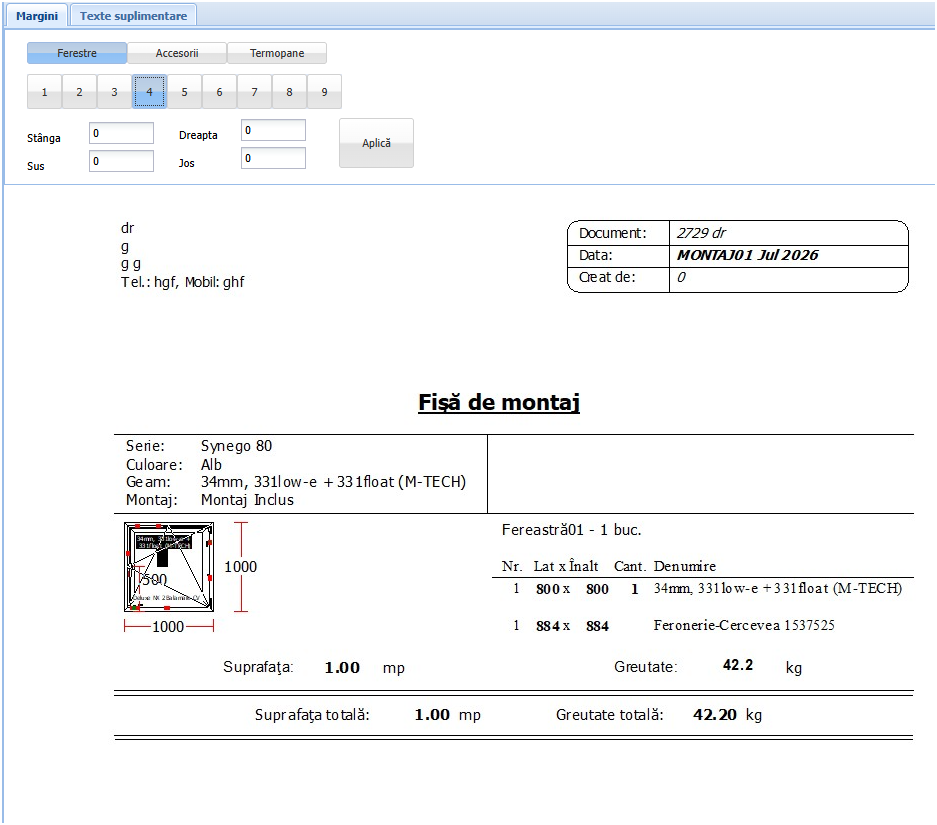Click the 'Alb' colour value
The width and height of the screenshot is (937, 825).
click(x=211, y=465)
